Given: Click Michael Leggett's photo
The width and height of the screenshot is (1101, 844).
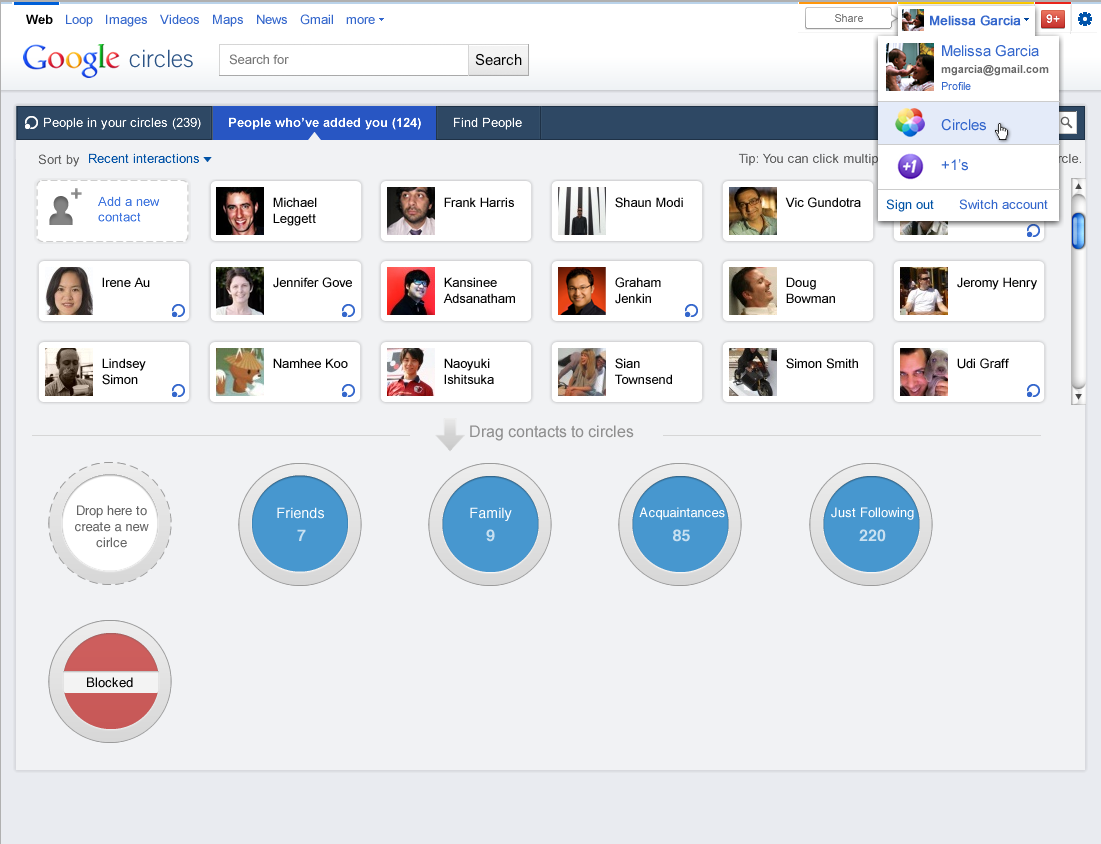Looking at the screenshot, I should (240, 211).
